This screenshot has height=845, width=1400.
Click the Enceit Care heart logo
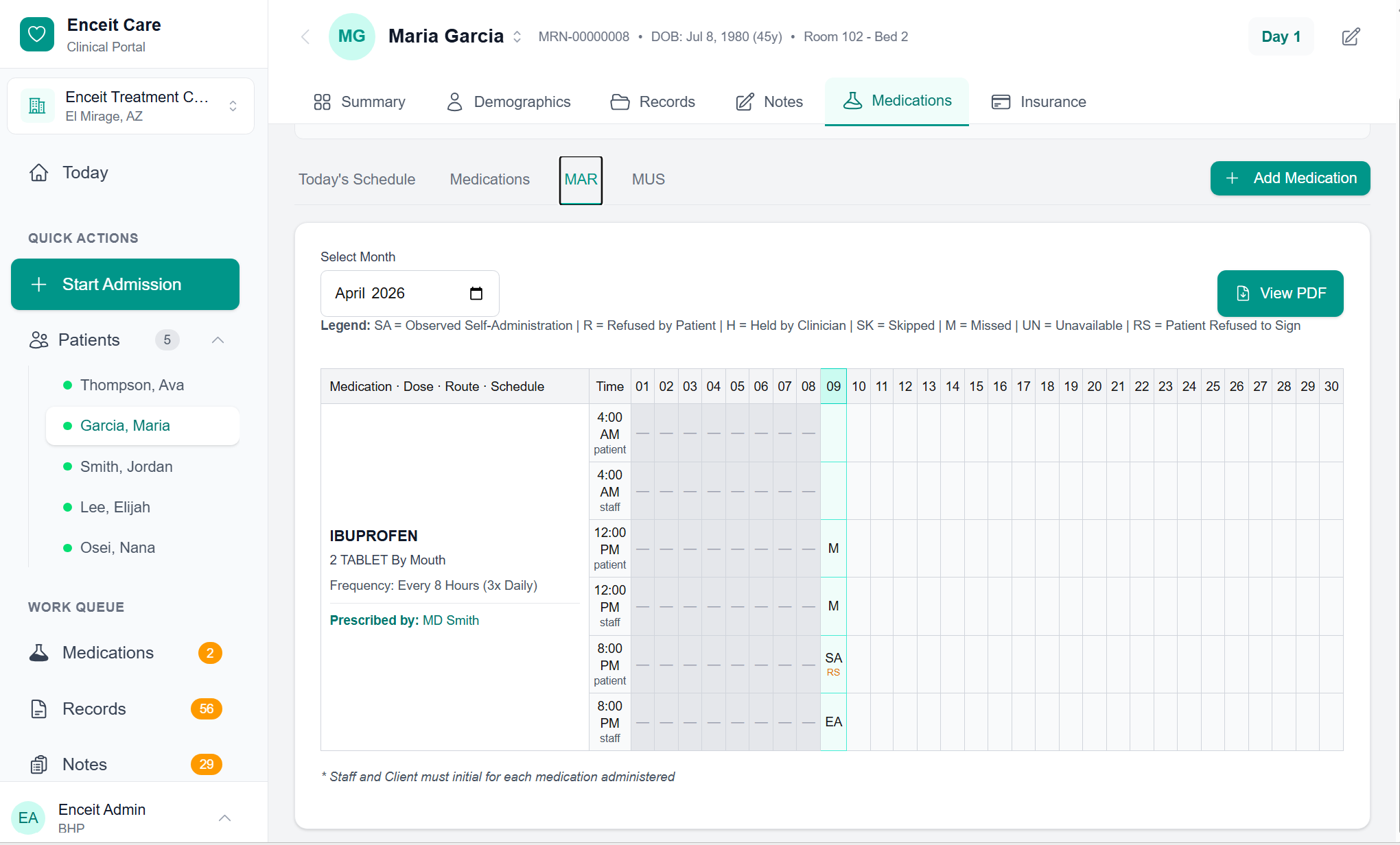point(37,34)
